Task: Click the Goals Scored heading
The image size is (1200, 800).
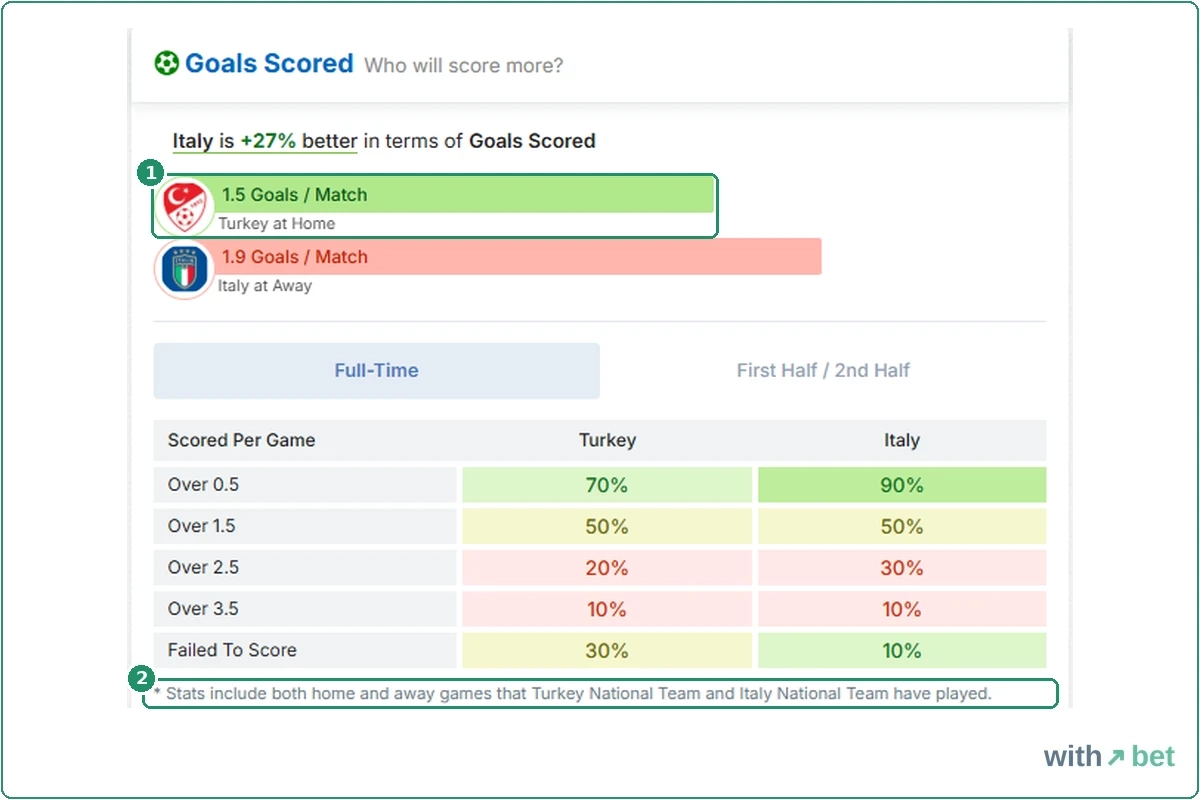Action: pyautogui.click(x=269, y=64)
